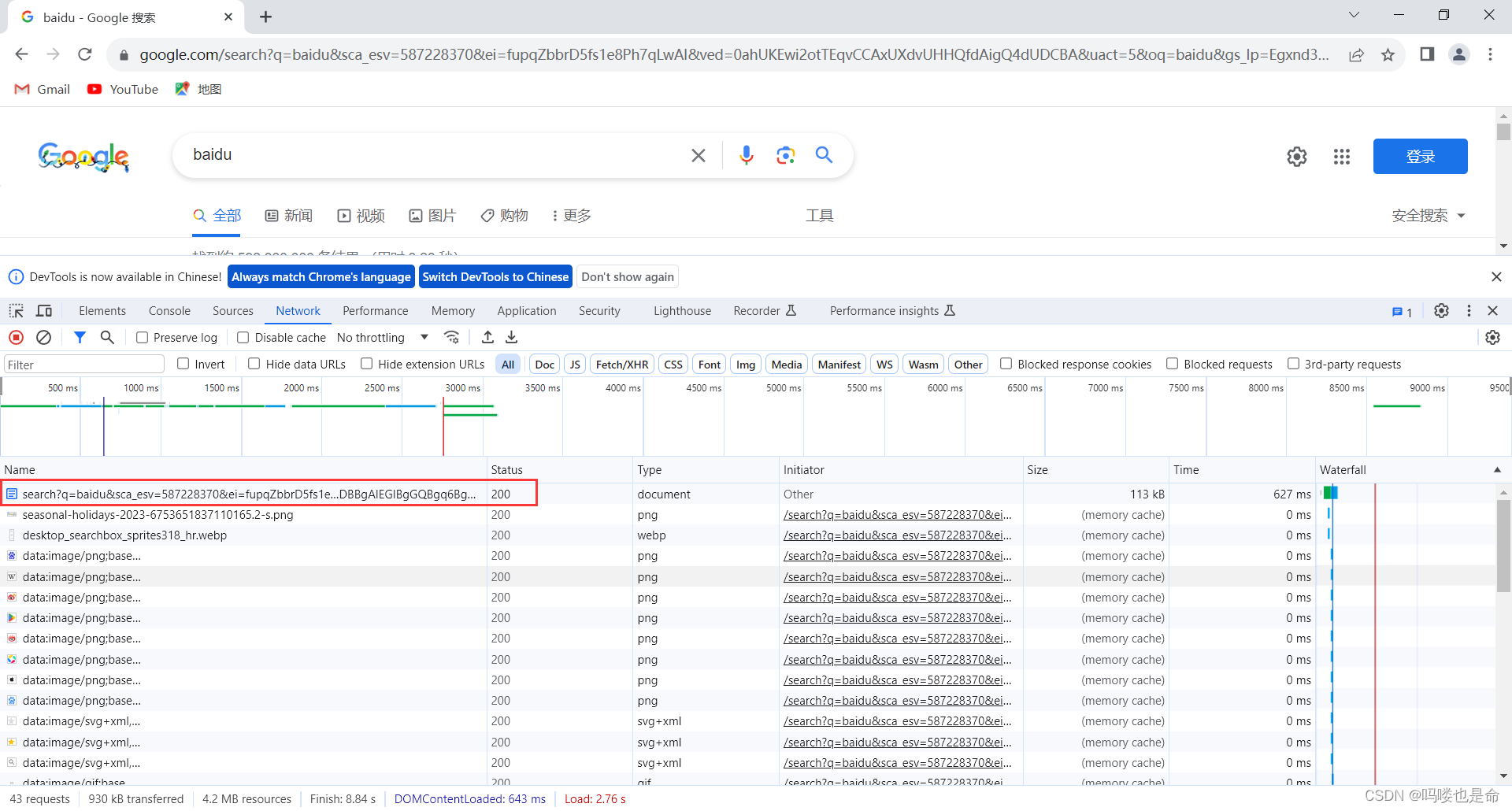Open the 图片 images search tab

pyautogui.click(x=432, y=216)
